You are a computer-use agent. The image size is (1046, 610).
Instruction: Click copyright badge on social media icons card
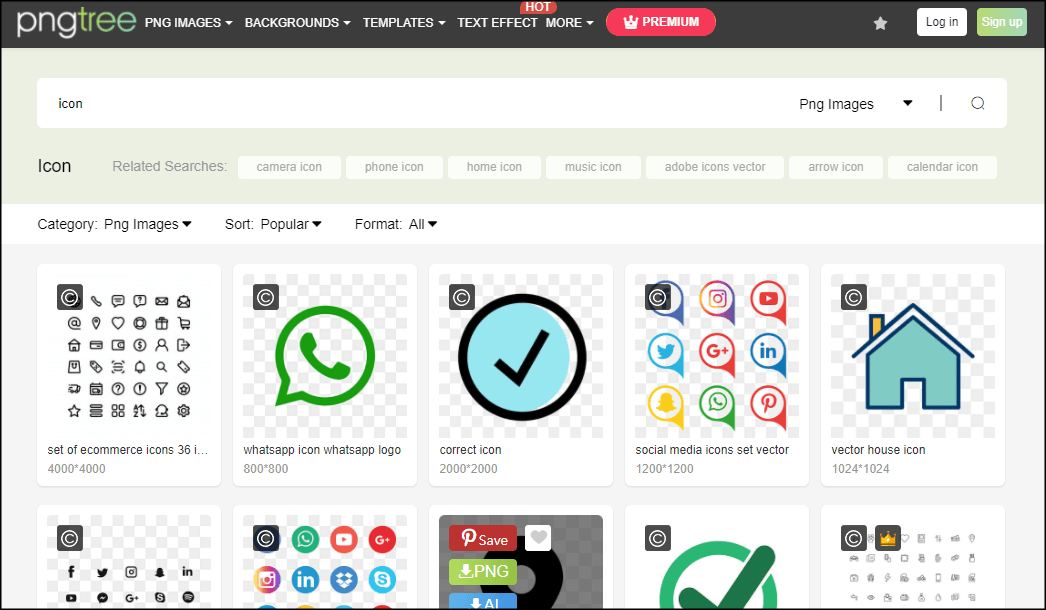658,297
